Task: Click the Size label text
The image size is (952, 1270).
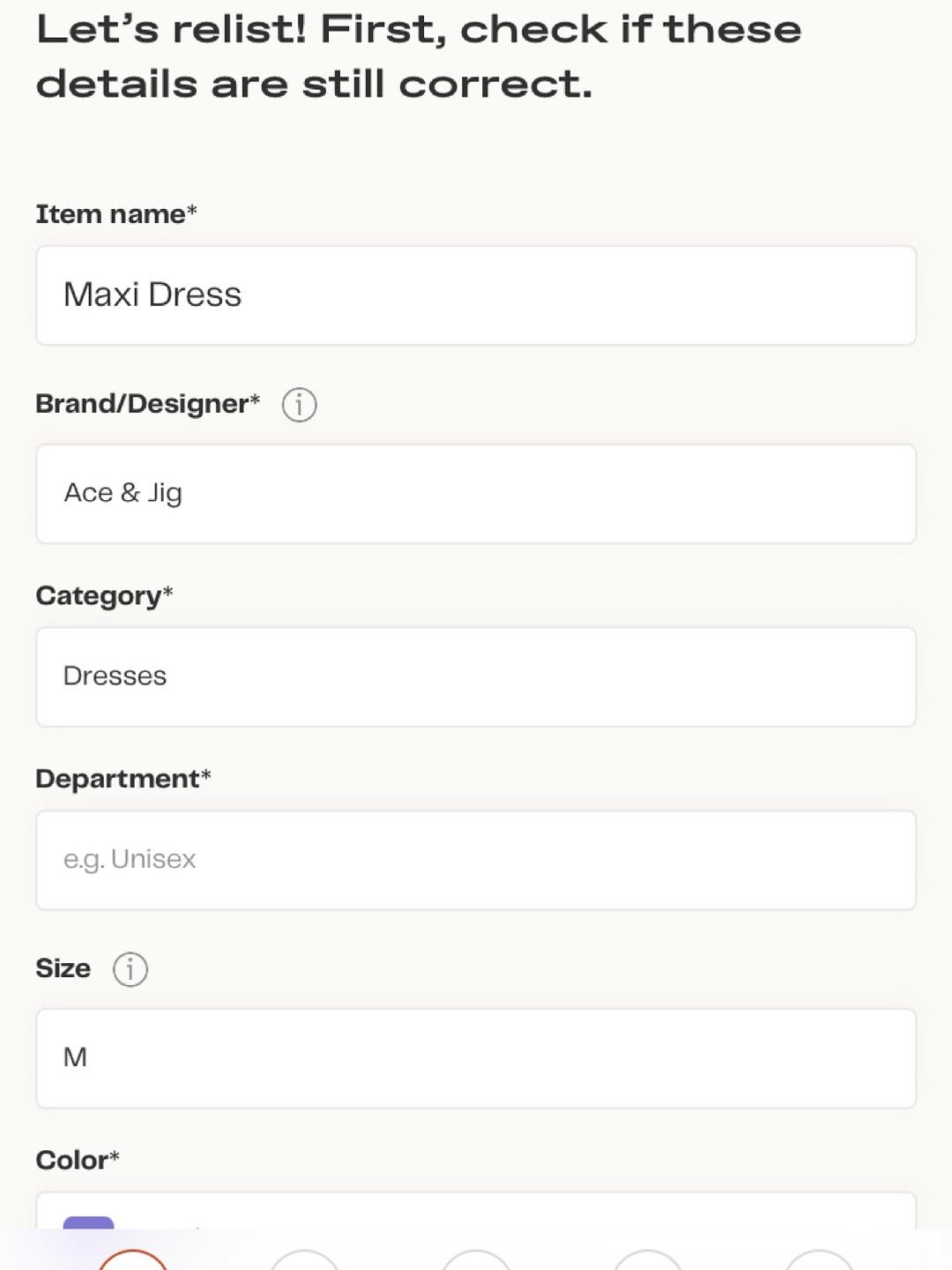Action: click(63, 968)
